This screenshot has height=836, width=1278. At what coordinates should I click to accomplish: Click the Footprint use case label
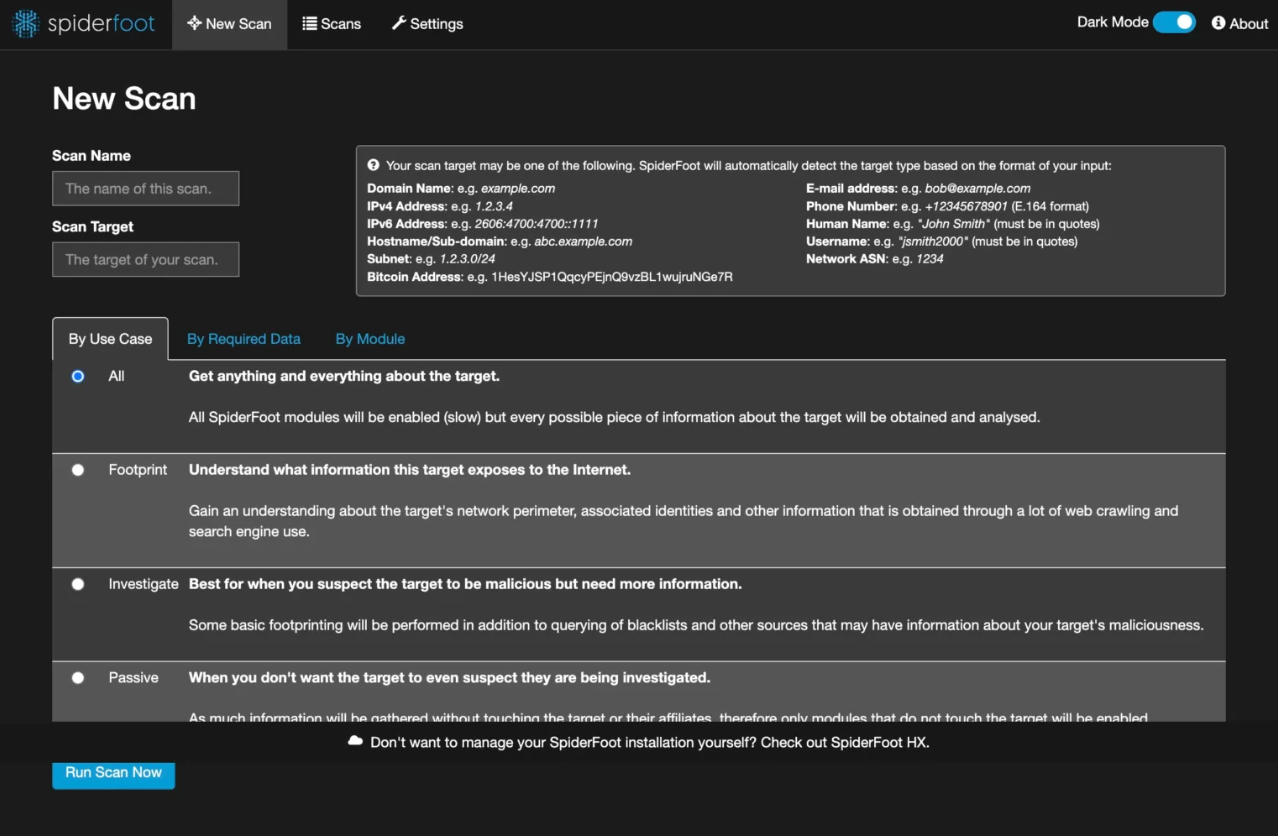(x=138, y=470)
